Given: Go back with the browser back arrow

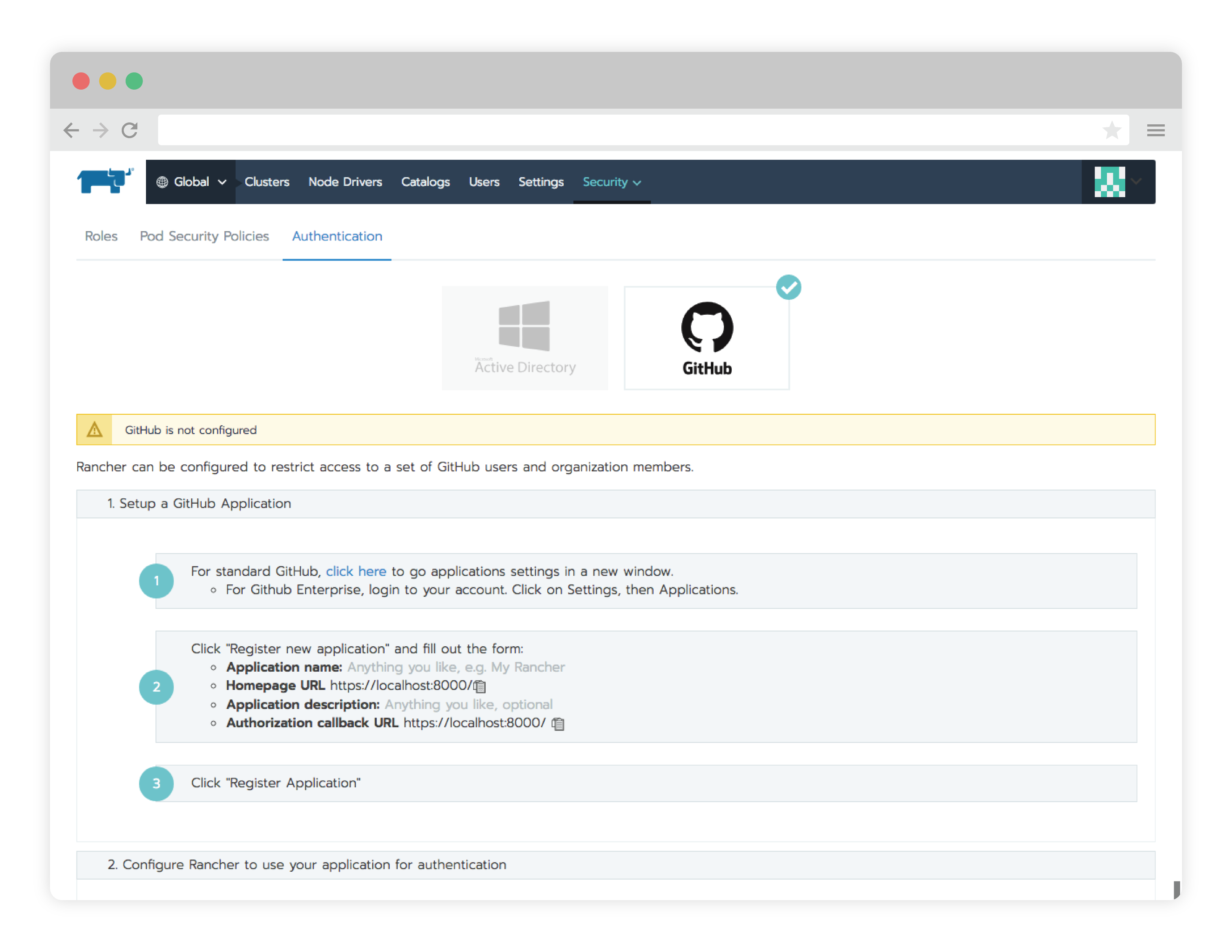Looking at the screenshot, I should [71, 130].
